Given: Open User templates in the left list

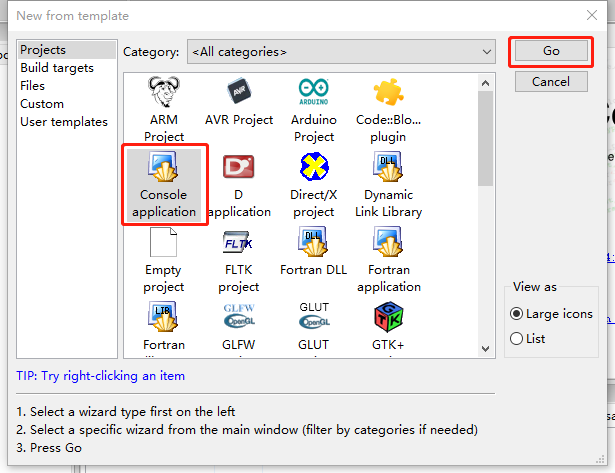Looking at the screenshot, I should [67, 122].
